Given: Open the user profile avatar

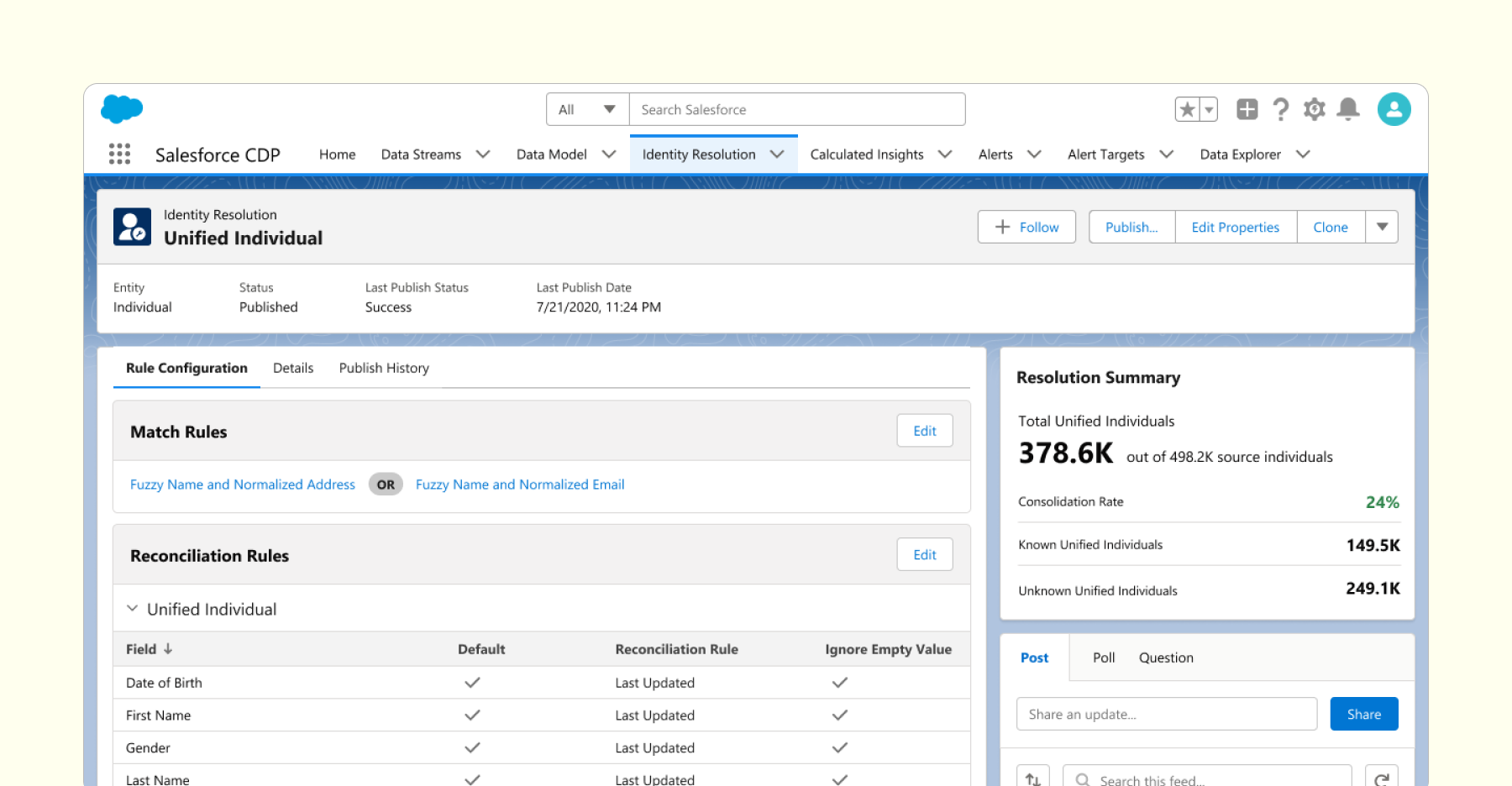Looking at the screenshot, I should [x=1394, y=109].
